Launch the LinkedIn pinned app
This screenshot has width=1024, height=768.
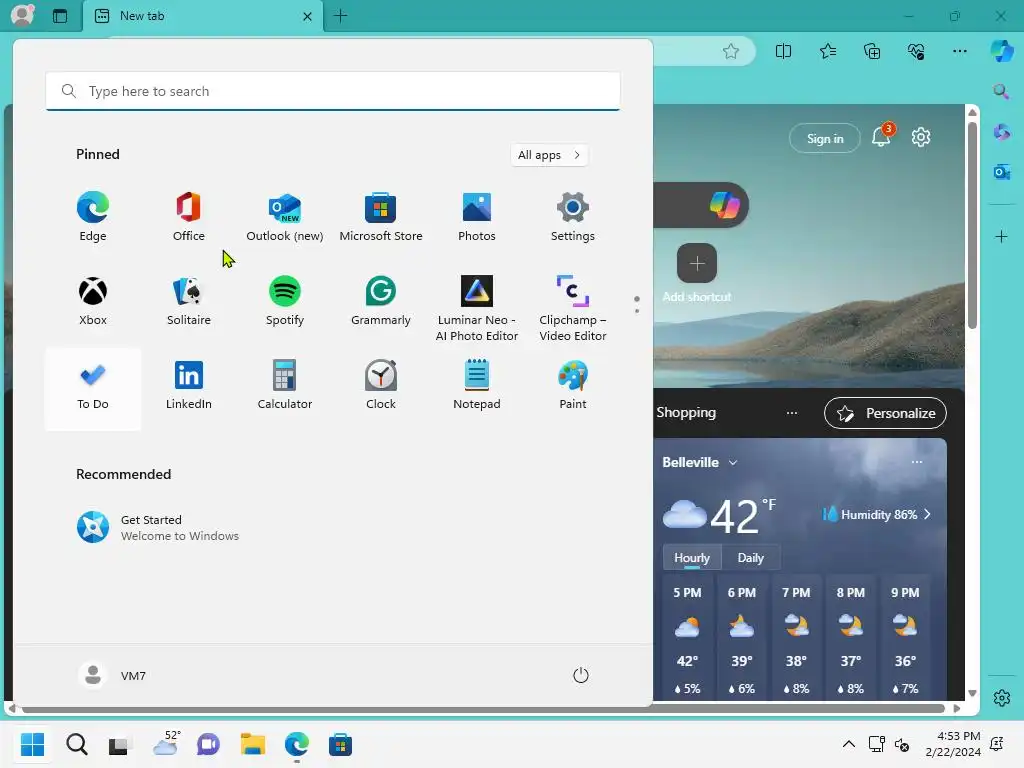pyautogui.click(x=189, y=385)
